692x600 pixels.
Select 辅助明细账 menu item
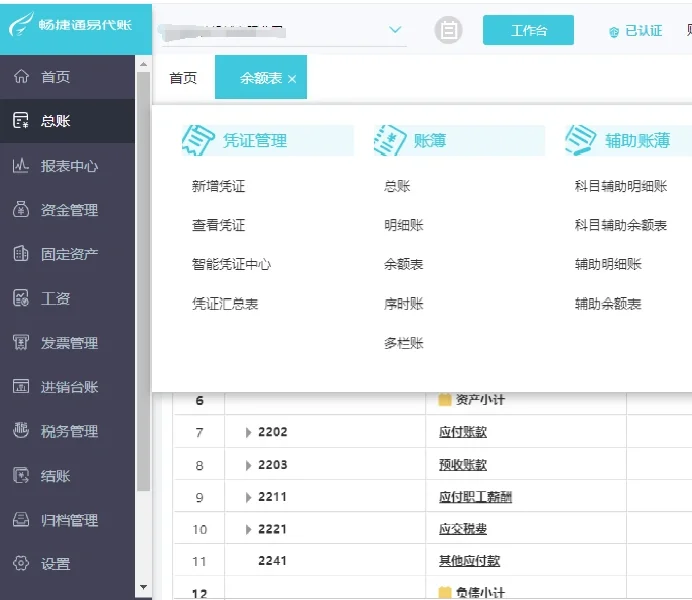click(x=608, y=264)
